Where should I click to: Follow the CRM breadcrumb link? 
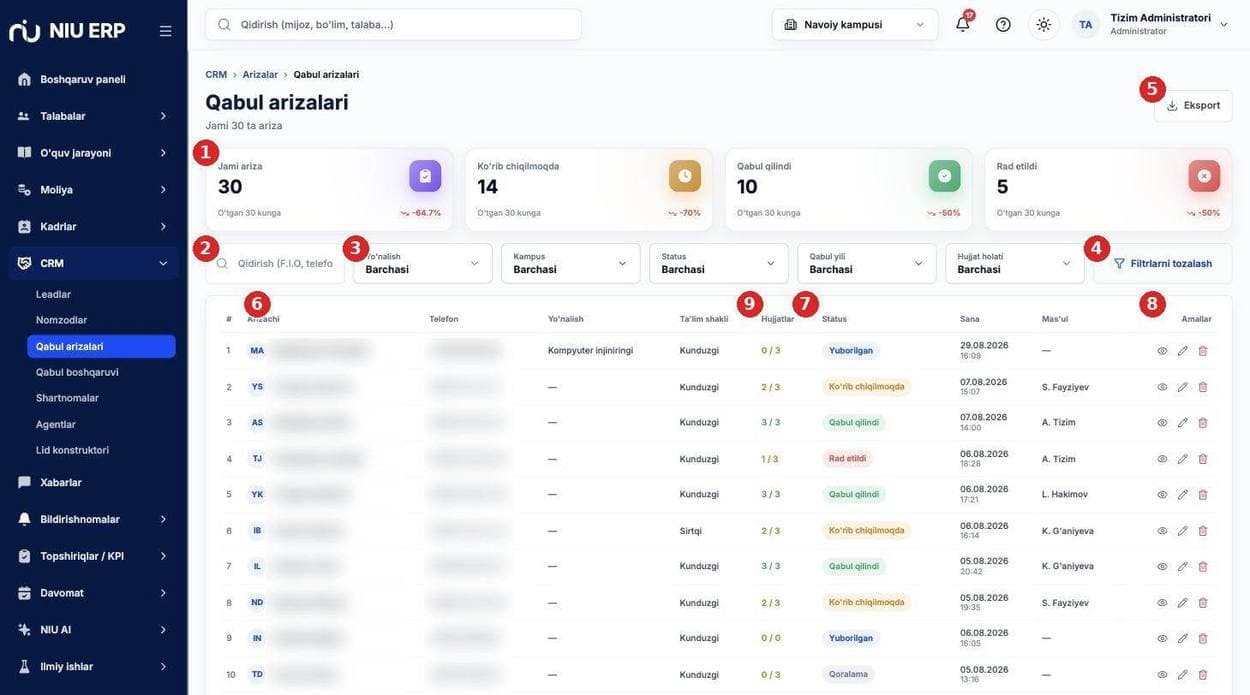click(x=216, y=75)
